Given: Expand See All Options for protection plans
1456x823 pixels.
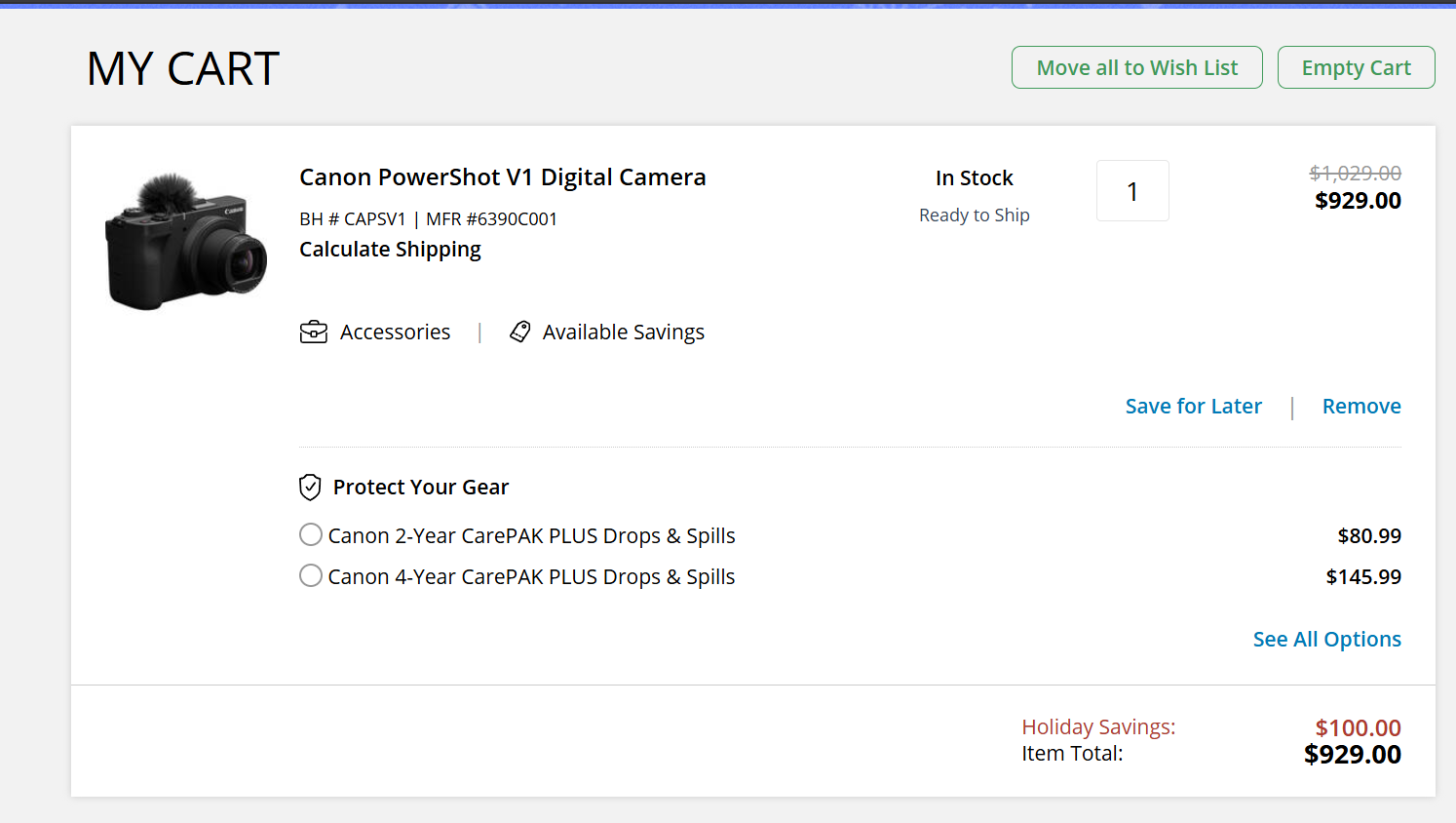Looking at the screenshot, I should [x=1326, y=640].
